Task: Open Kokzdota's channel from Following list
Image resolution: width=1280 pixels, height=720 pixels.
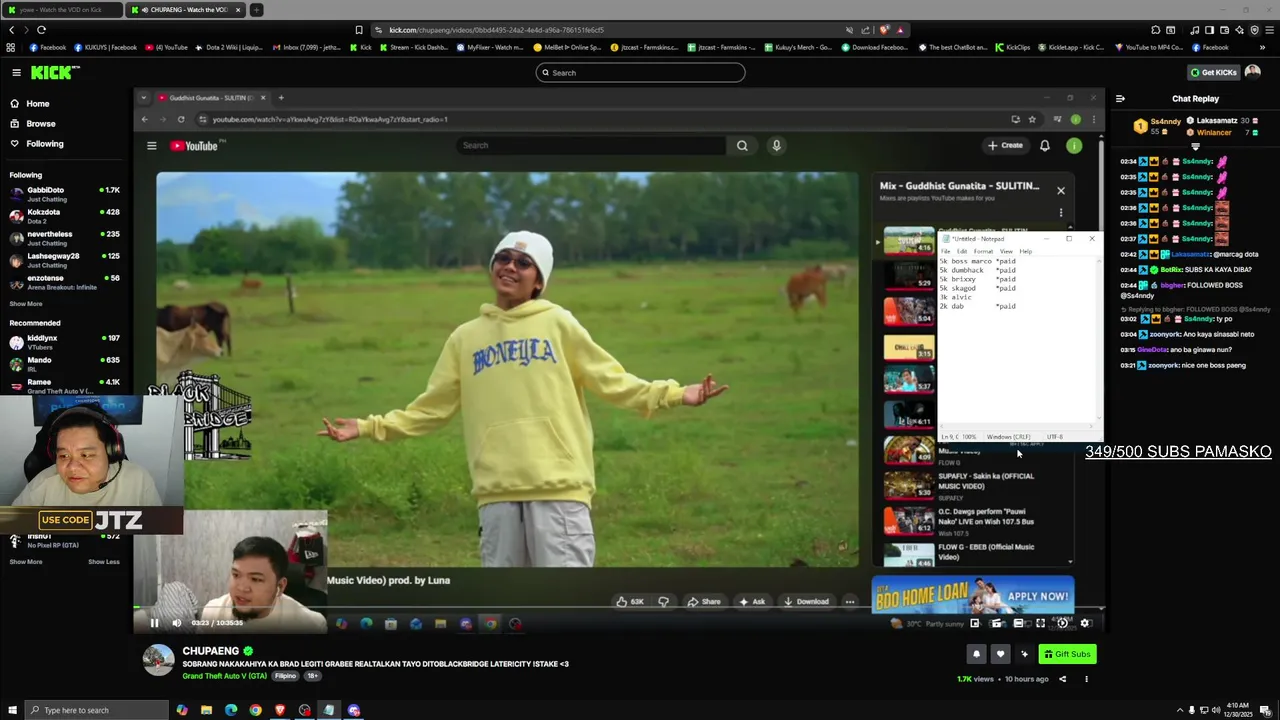Action: tap(64, 215)
